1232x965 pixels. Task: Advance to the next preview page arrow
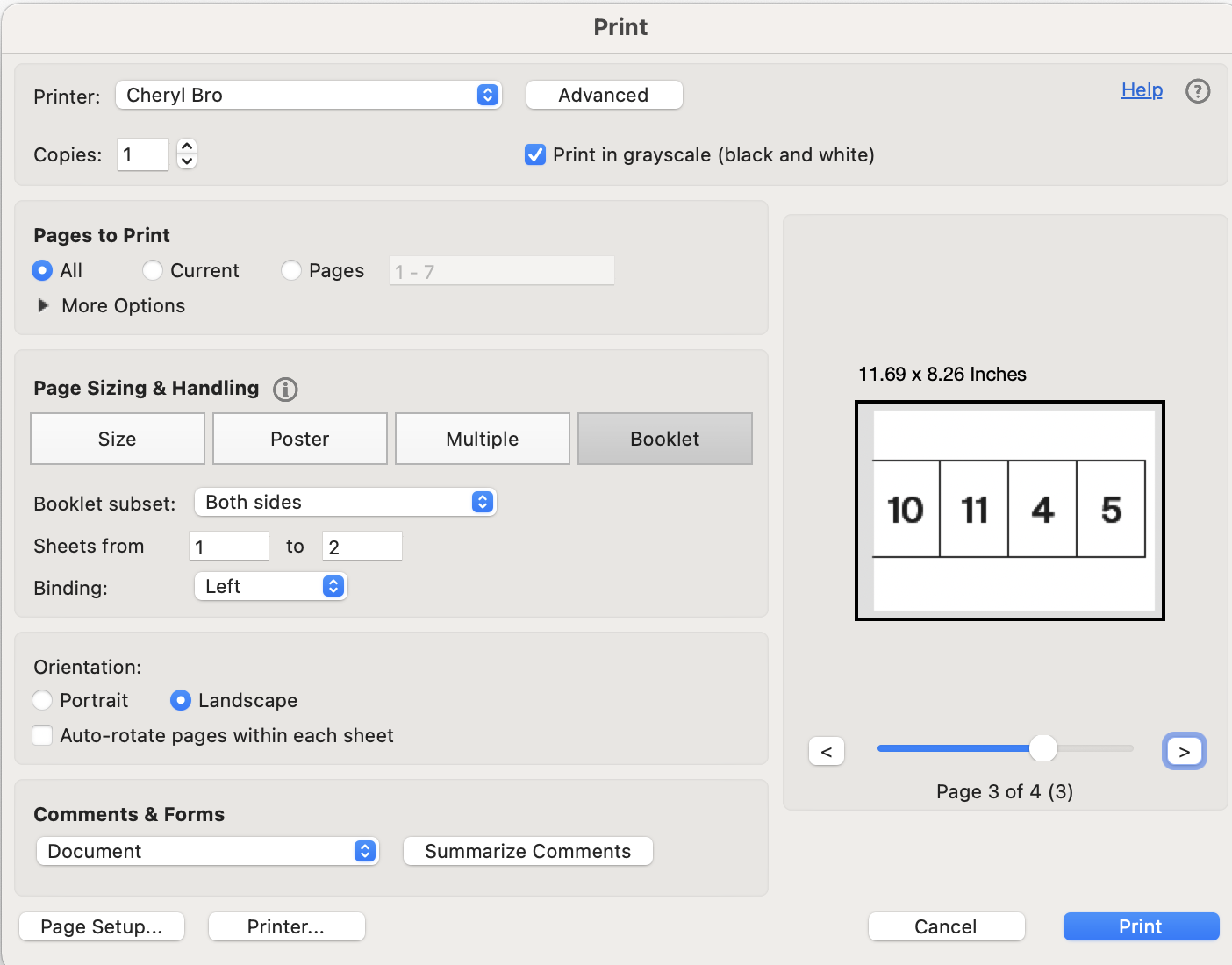coord(1184,750)
